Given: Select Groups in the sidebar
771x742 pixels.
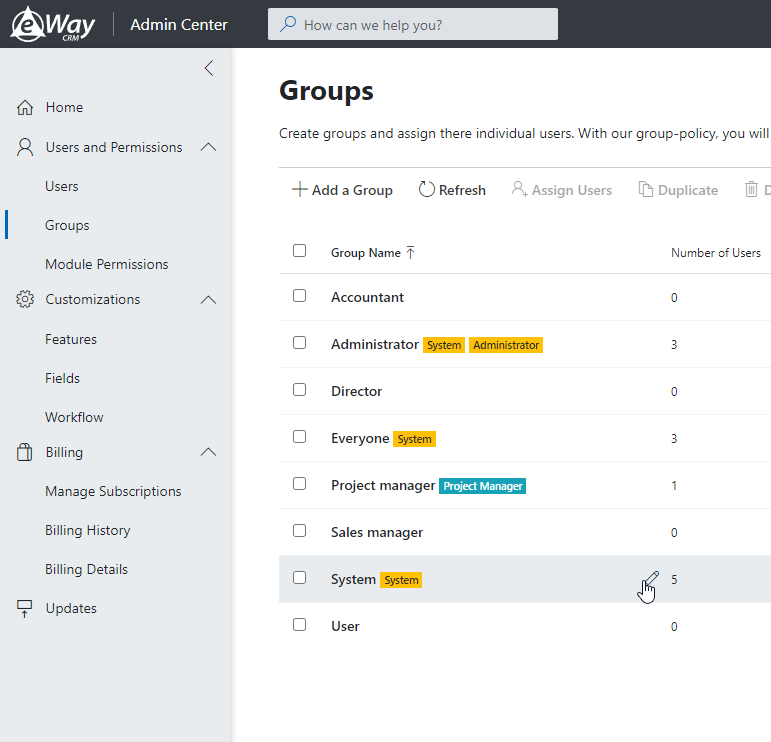Looking at the screenshot, I should (67, 225).
